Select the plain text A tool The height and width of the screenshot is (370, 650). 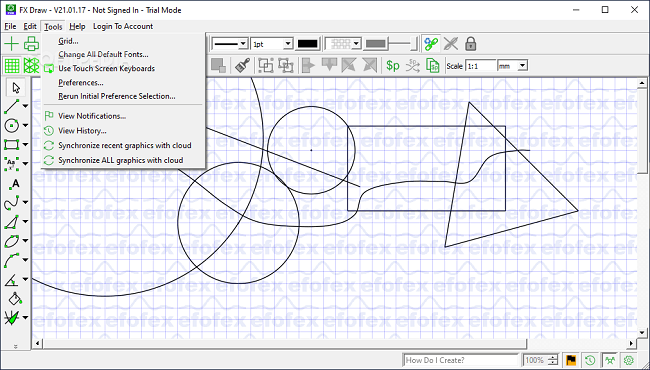click(x=15, y=184)
